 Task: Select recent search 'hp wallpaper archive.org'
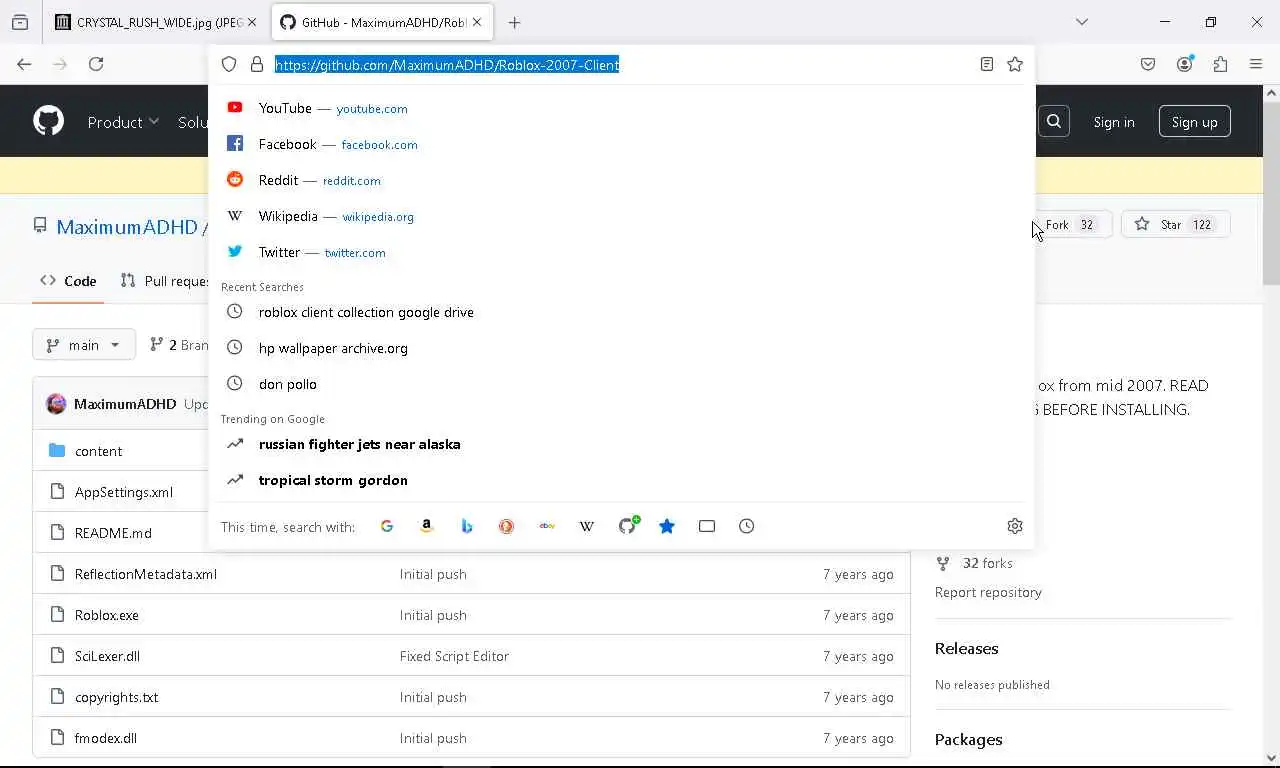click(x=621, y=348)
